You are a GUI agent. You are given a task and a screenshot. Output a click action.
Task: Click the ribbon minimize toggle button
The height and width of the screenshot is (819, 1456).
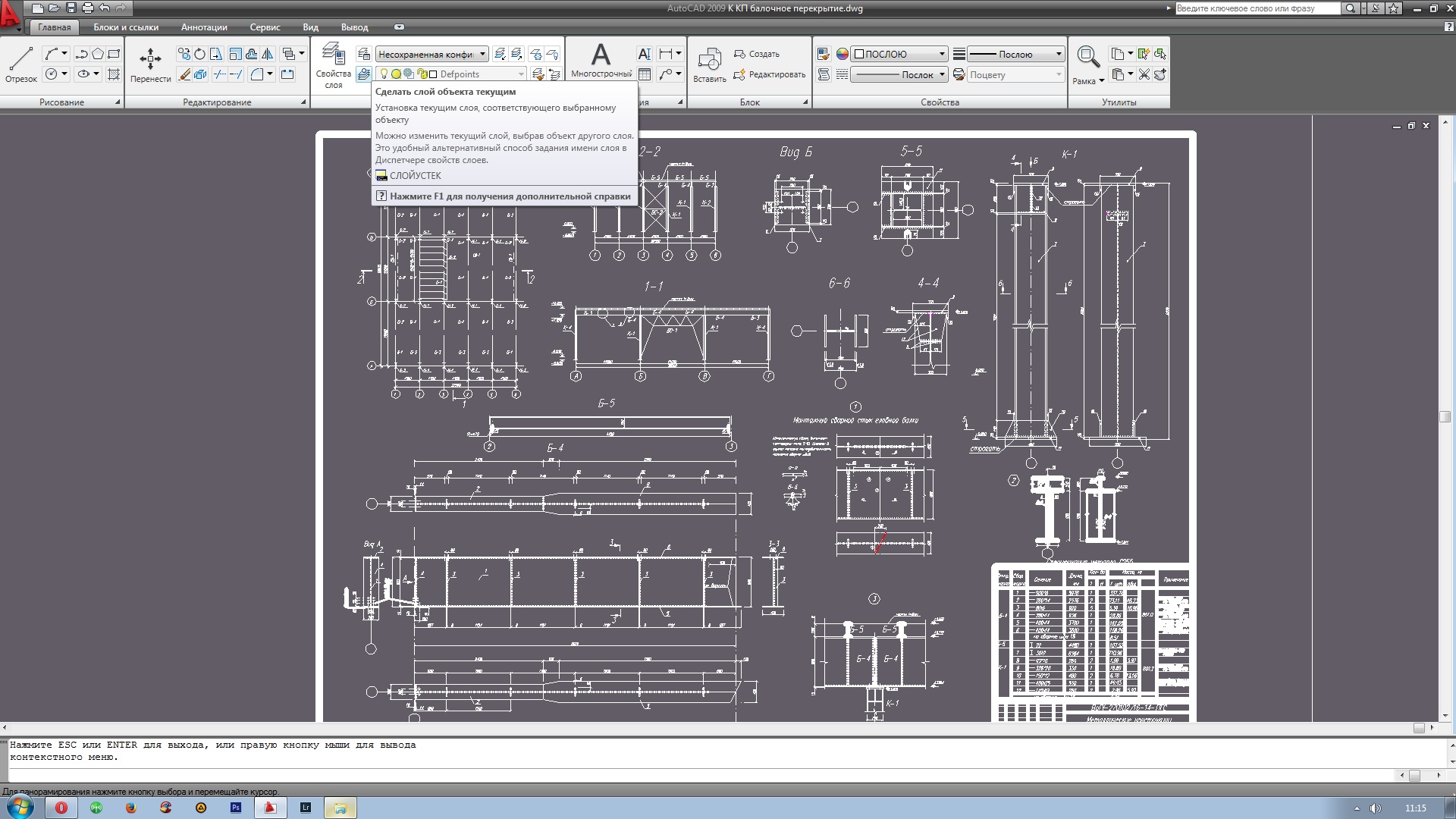click(x=399, y=27)
